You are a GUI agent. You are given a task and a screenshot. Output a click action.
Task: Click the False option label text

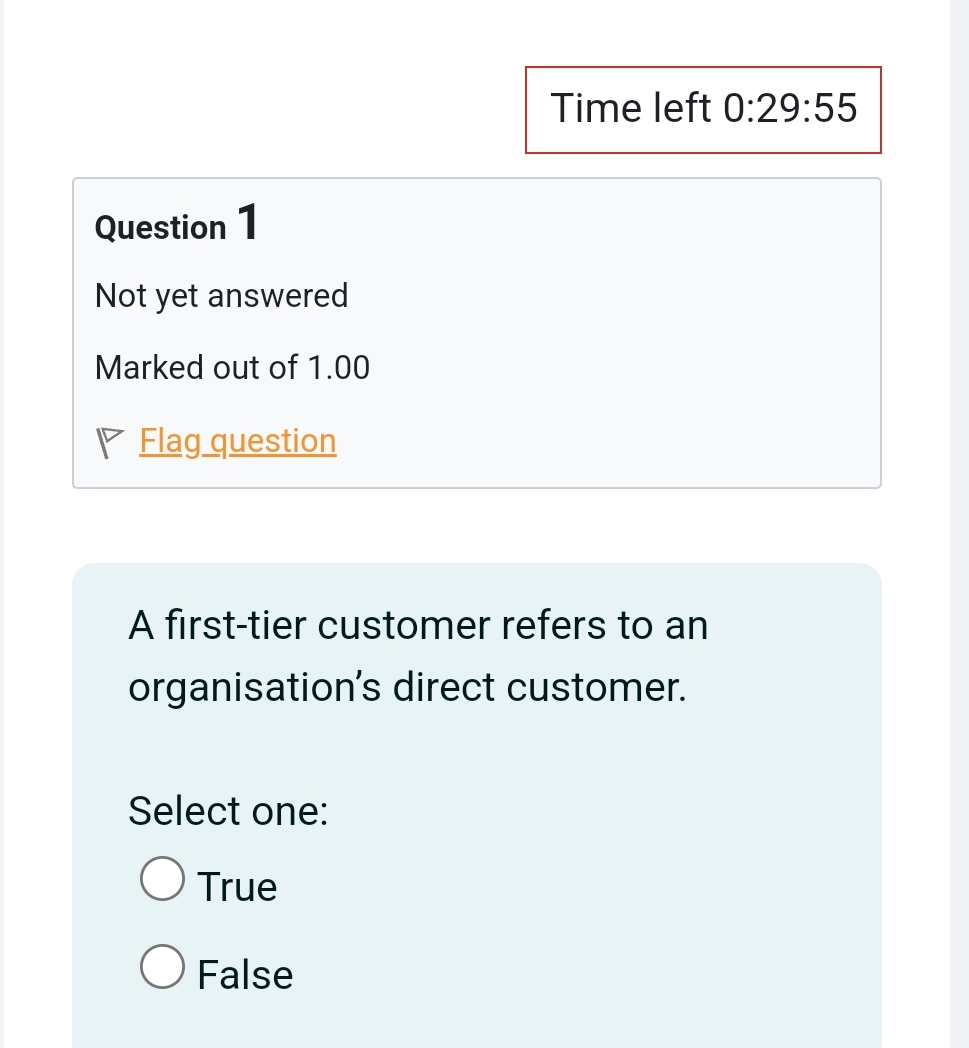pos(245,974)
